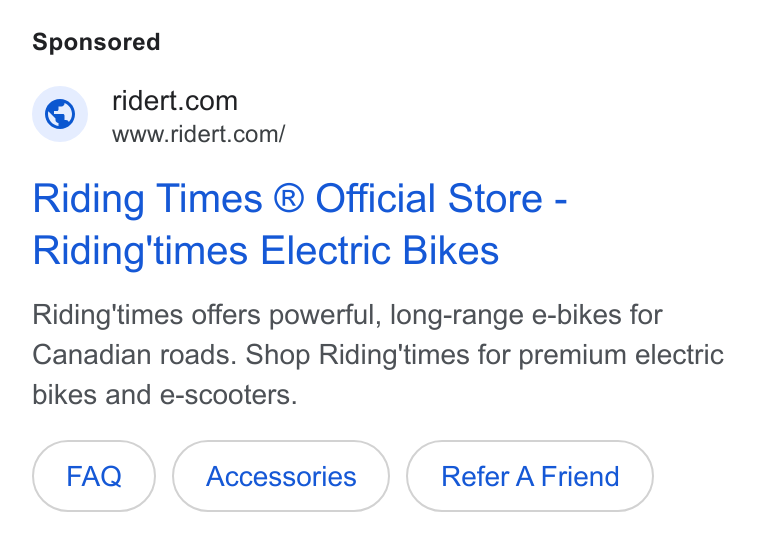Click the registered trademark symbol in headline
This screenshot has width=760, height=544.
pyautogui.click(x=289, y=198)
